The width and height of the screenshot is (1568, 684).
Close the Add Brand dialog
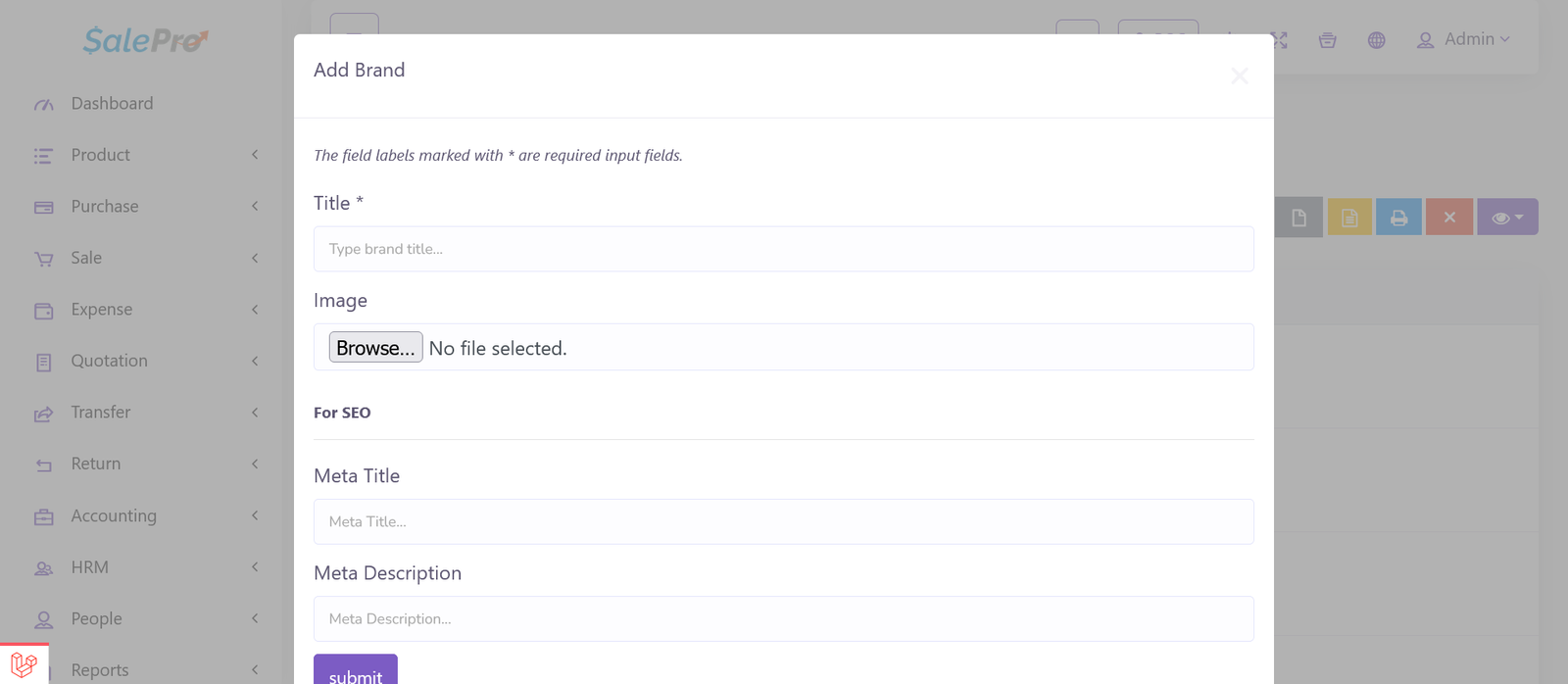pyautogui.click(x=1239, y=76)
